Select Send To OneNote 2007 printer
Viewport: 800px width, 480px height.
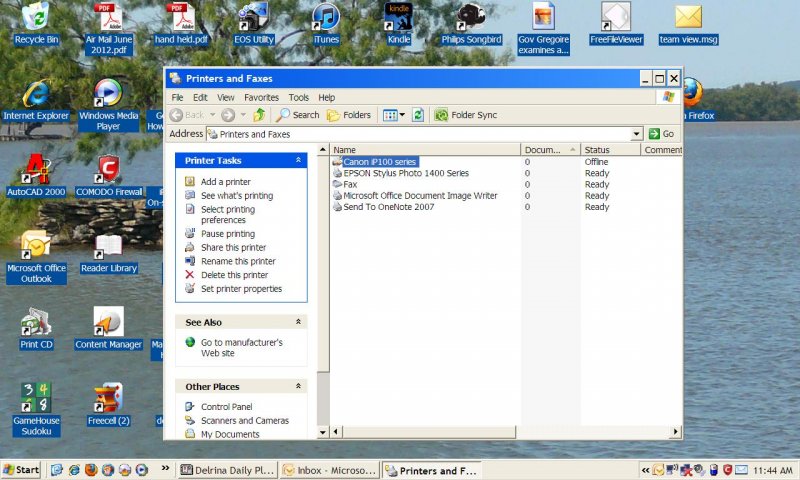coord(388,207)
